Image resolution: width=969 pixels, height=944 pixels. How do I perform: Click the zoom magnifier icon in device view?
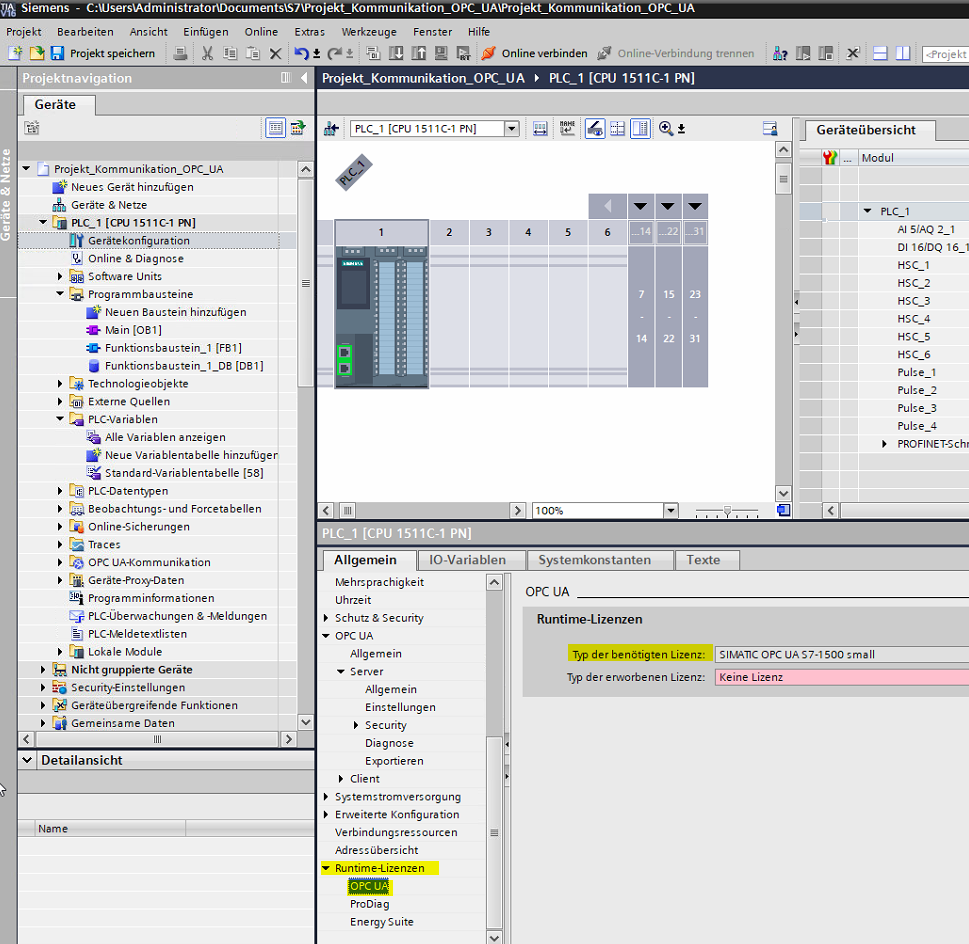coord(666,129)
